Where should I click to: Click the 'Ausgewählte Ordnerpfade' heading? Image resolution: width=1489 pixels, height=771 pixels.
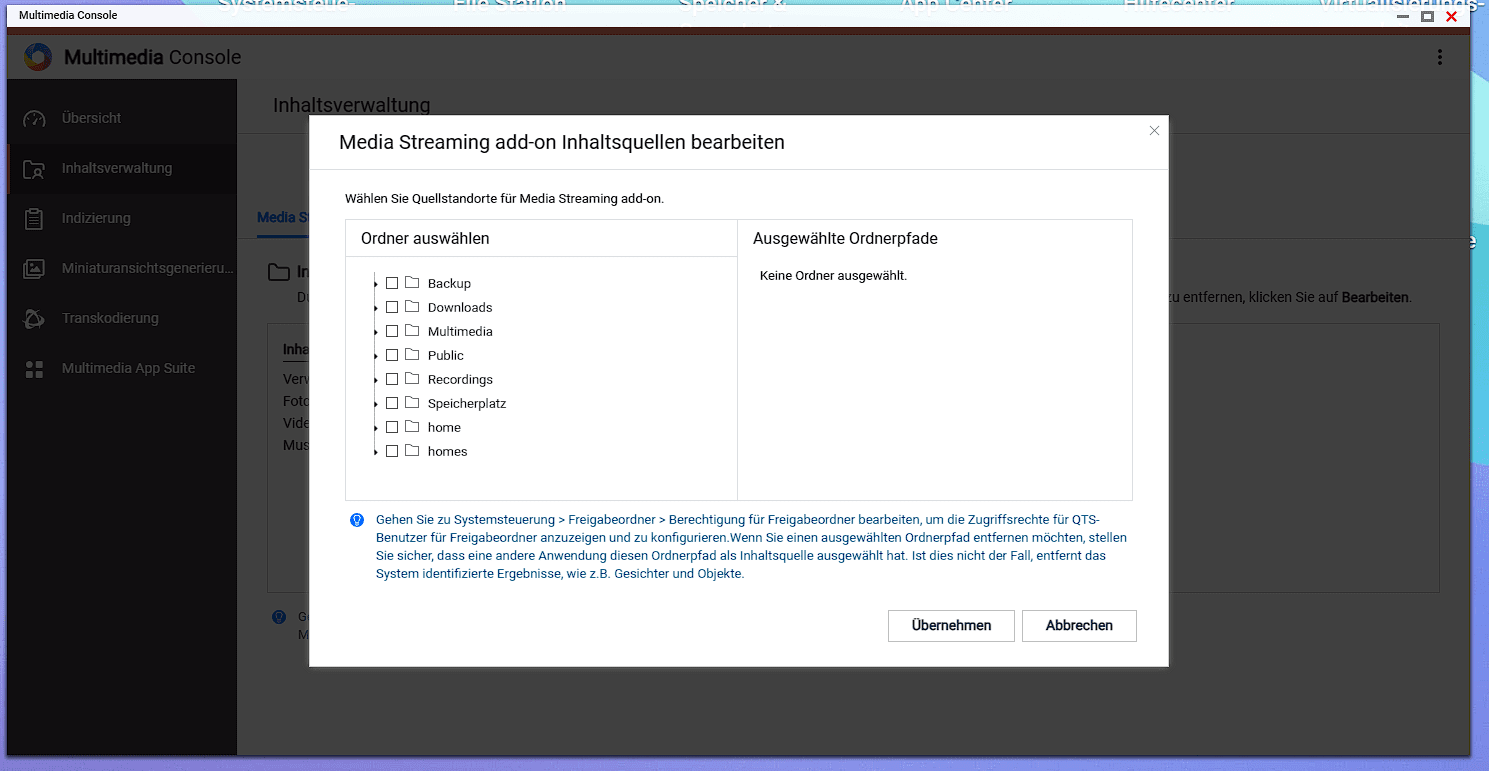coord(845,238)
